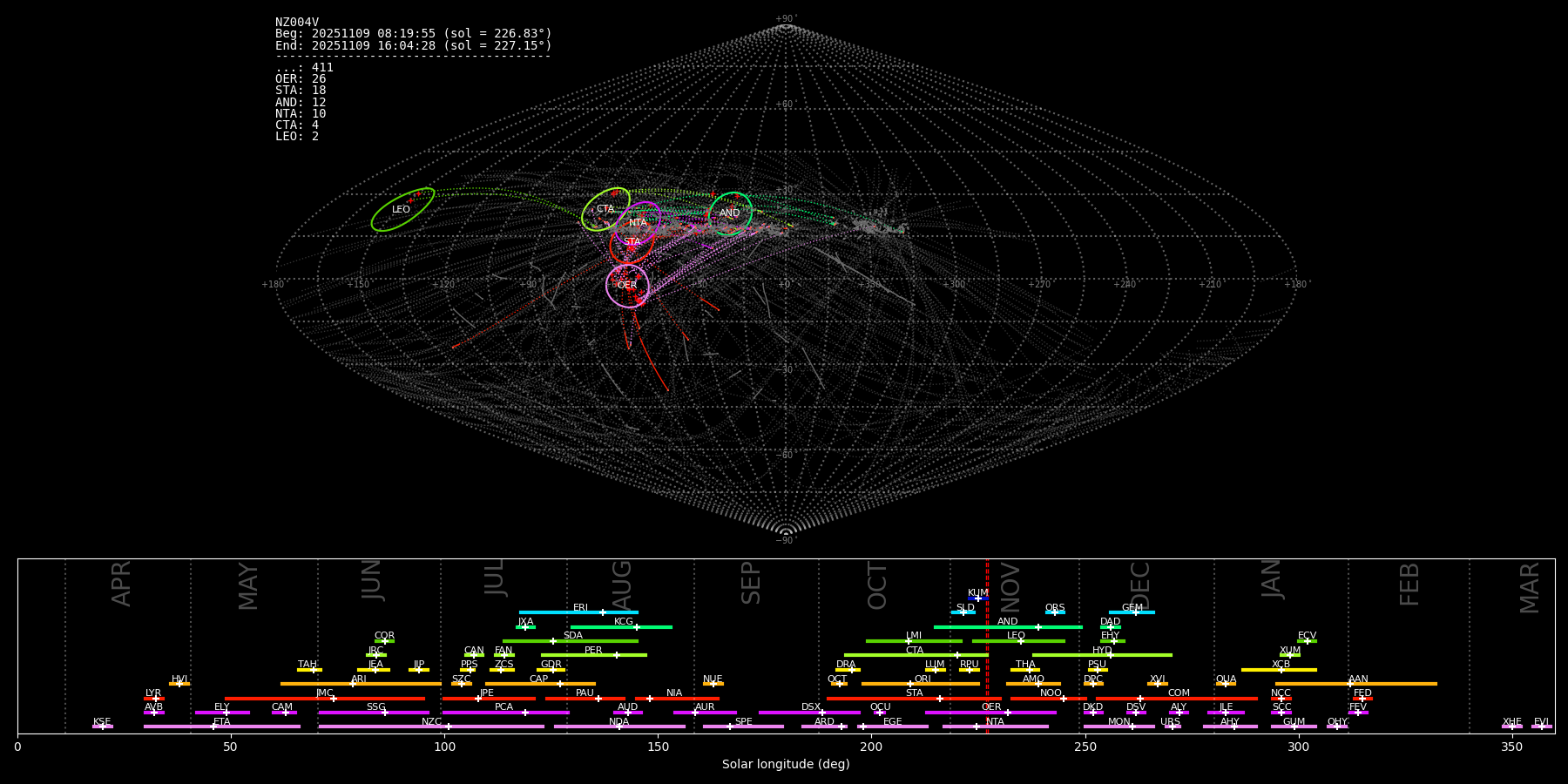This screenshot has width=1568, height=784.
Task: Click the PCA purple shower bar
Action: tap(505, 712)
